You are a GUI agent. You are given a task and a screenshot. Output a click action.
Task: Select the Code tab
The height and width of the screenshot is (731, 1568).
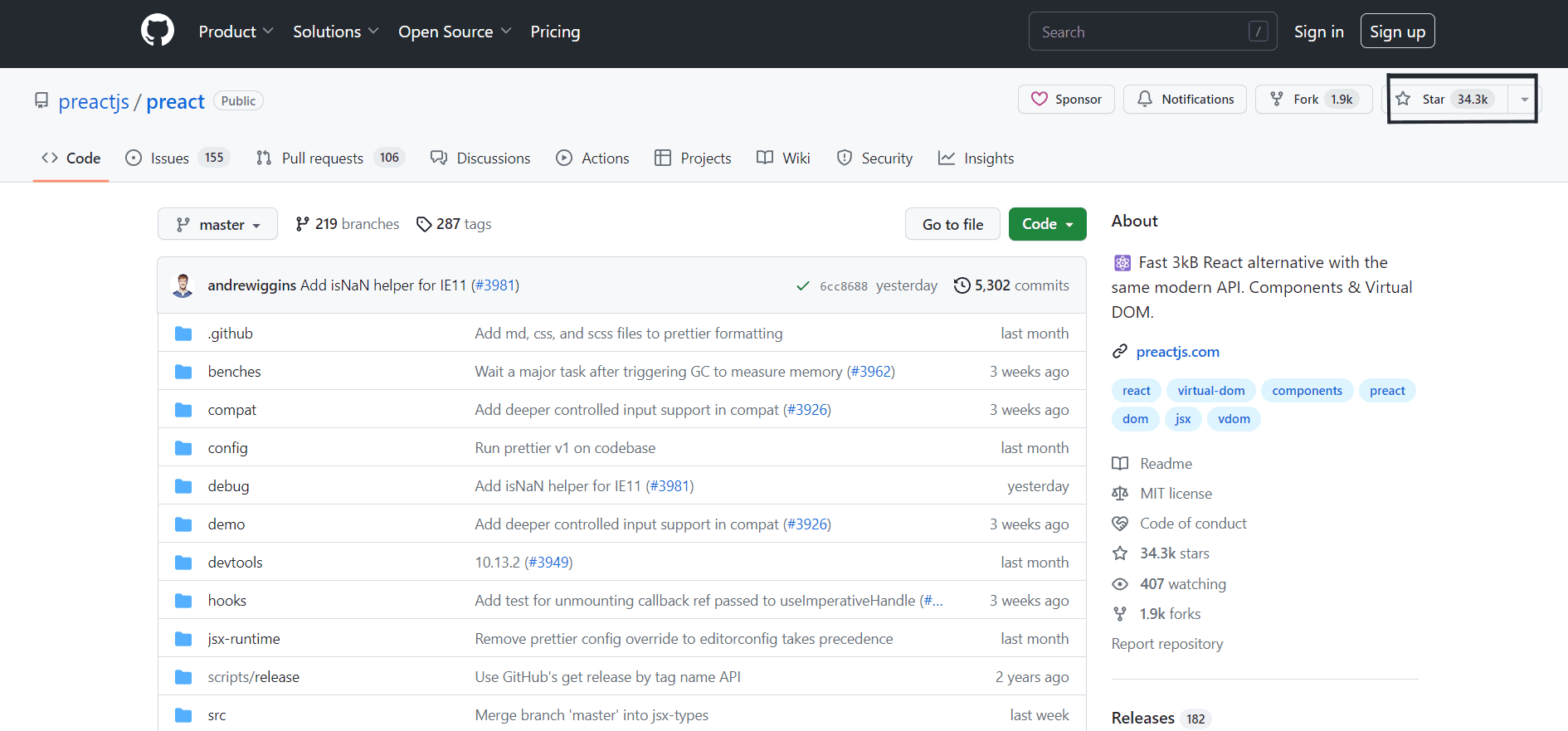coord(71,158)
